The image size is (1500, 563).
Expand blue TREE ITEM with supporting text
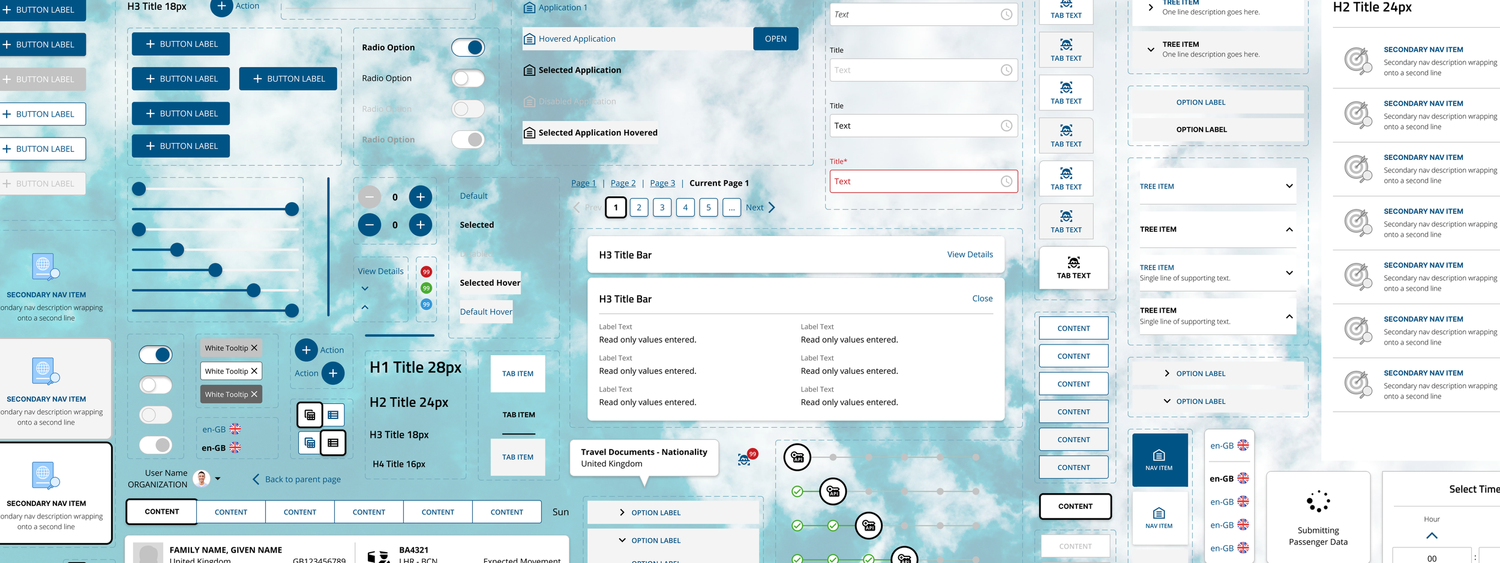pos(1289,272)
